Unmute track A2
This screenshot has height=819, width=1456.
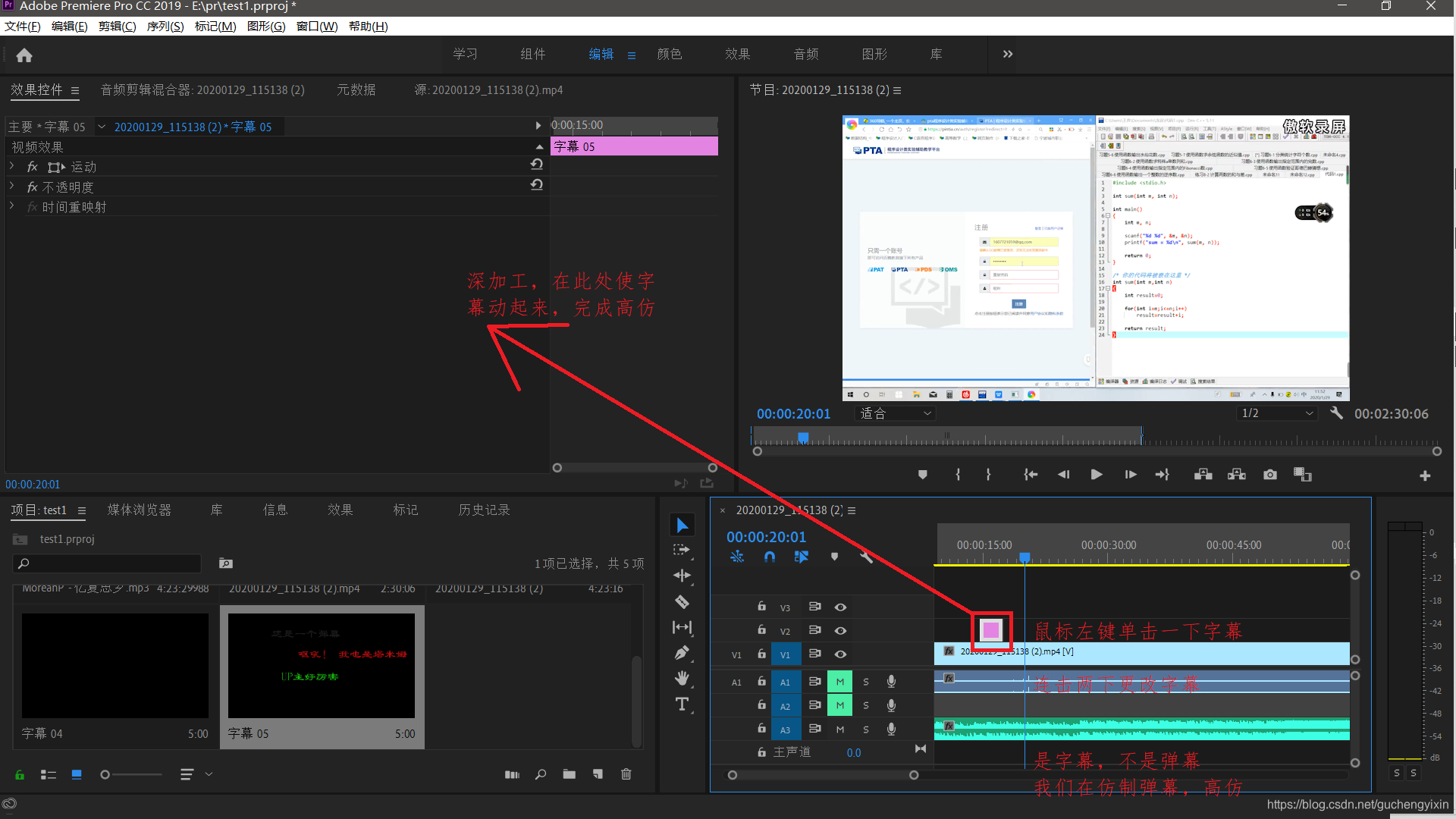click(840, 705)
